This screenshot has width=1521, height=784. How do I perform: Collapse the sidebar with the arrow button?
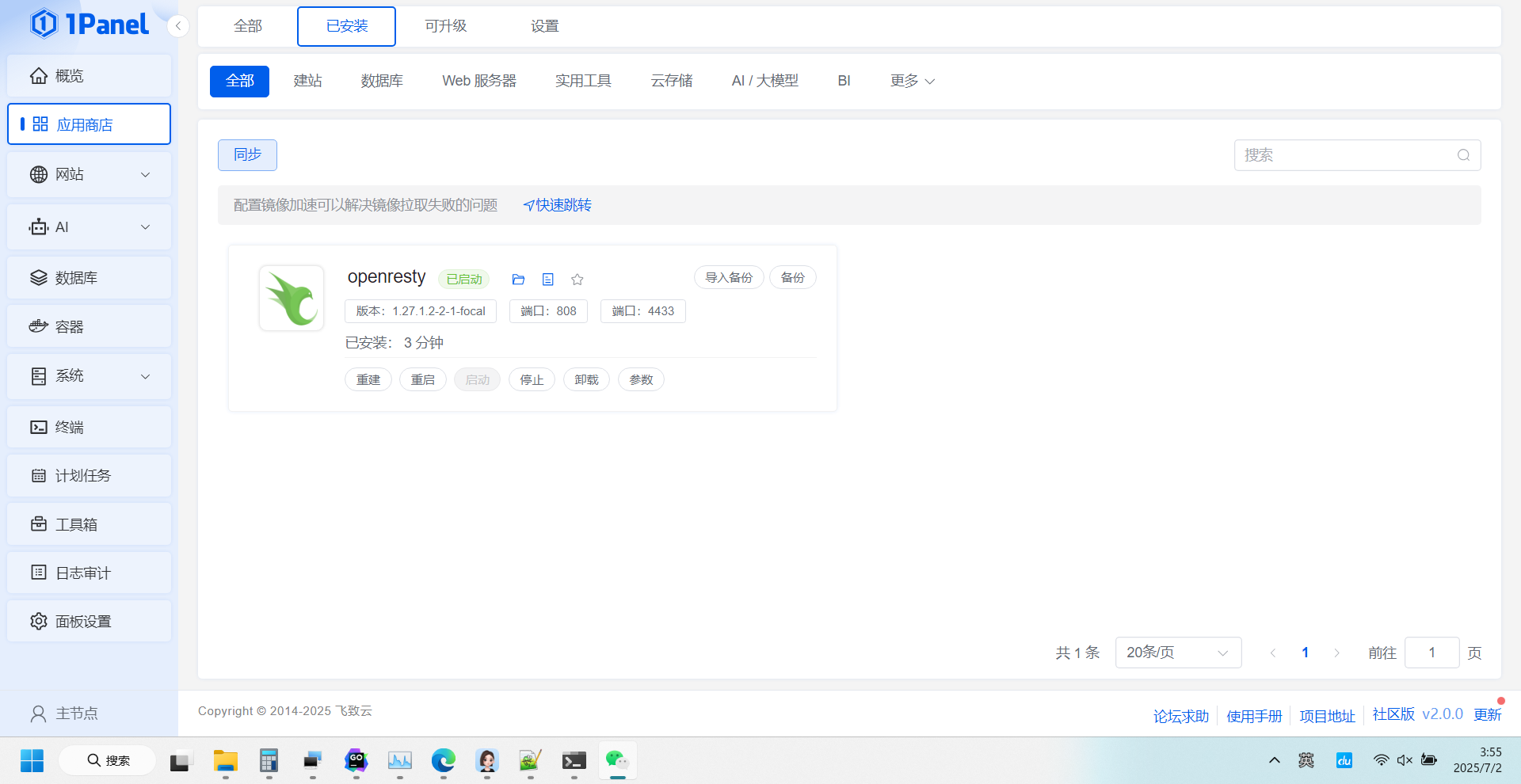click(x=178, y=26)
